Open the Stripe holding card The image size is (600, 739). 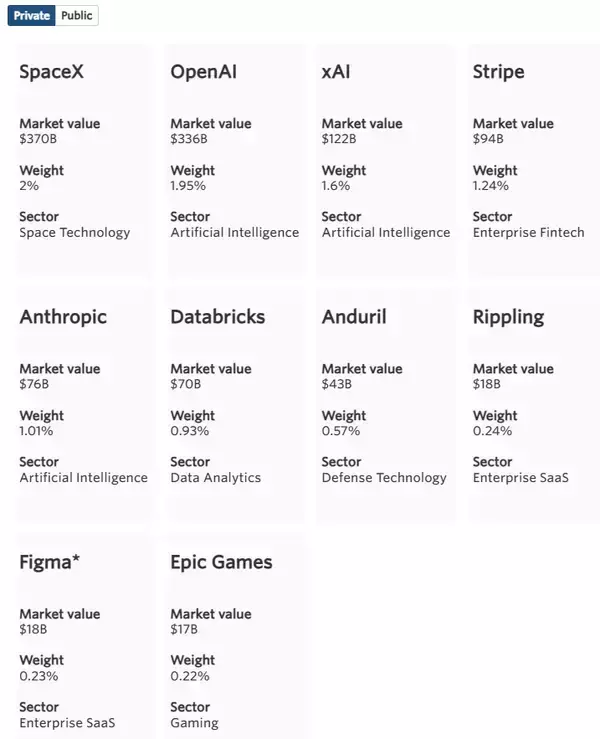tap(498, 72)
